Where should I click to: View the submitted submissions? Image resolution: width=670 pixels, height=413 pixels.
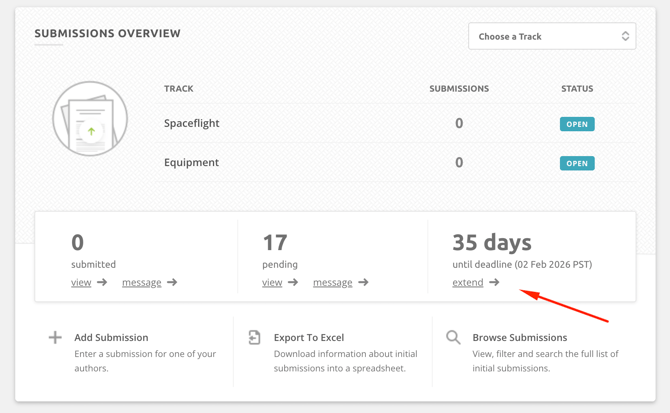81,283
